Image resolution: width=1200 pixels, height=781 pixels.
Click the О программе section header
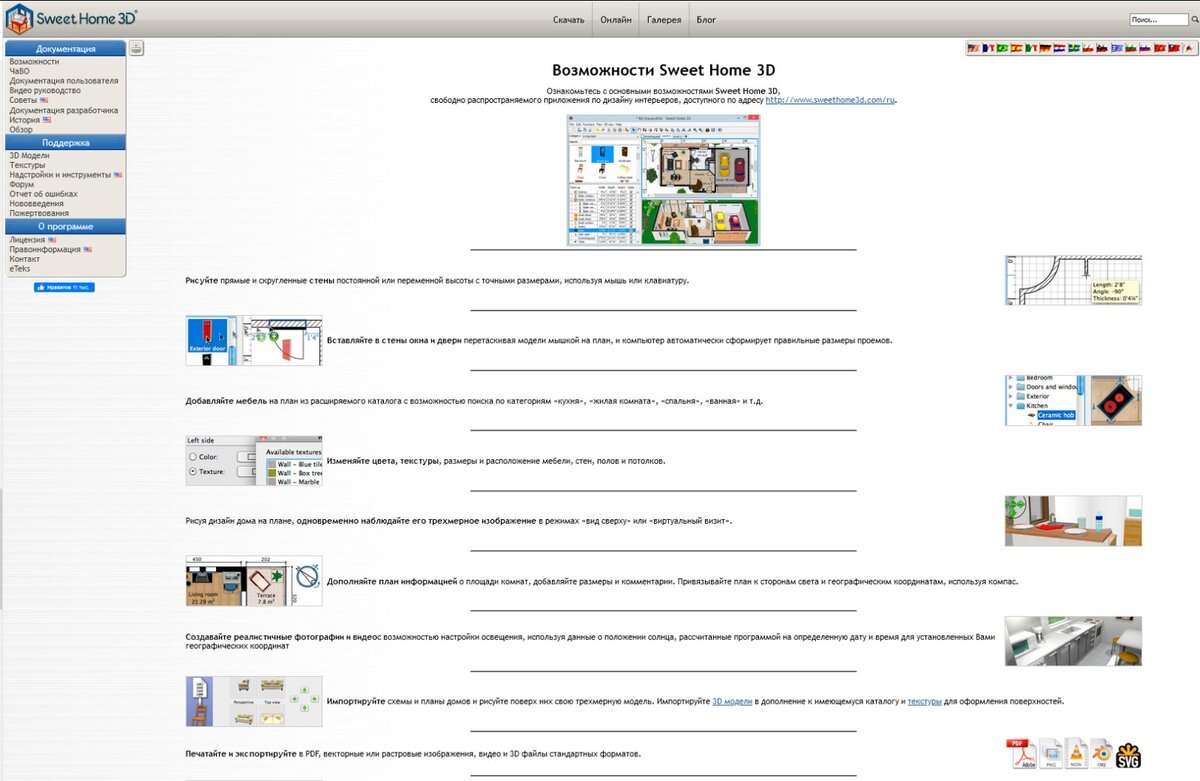pyautogui.click(x=66, y=227)
